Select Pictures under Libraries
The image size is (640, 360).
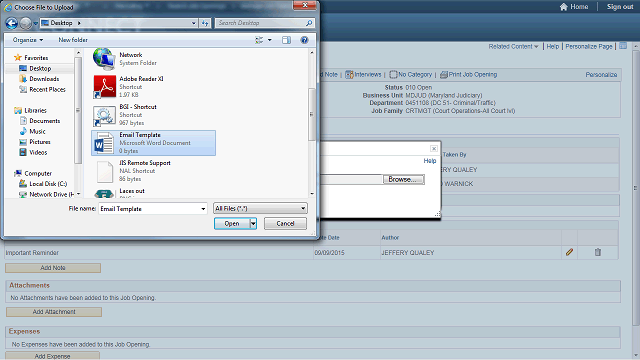point(40,142)
